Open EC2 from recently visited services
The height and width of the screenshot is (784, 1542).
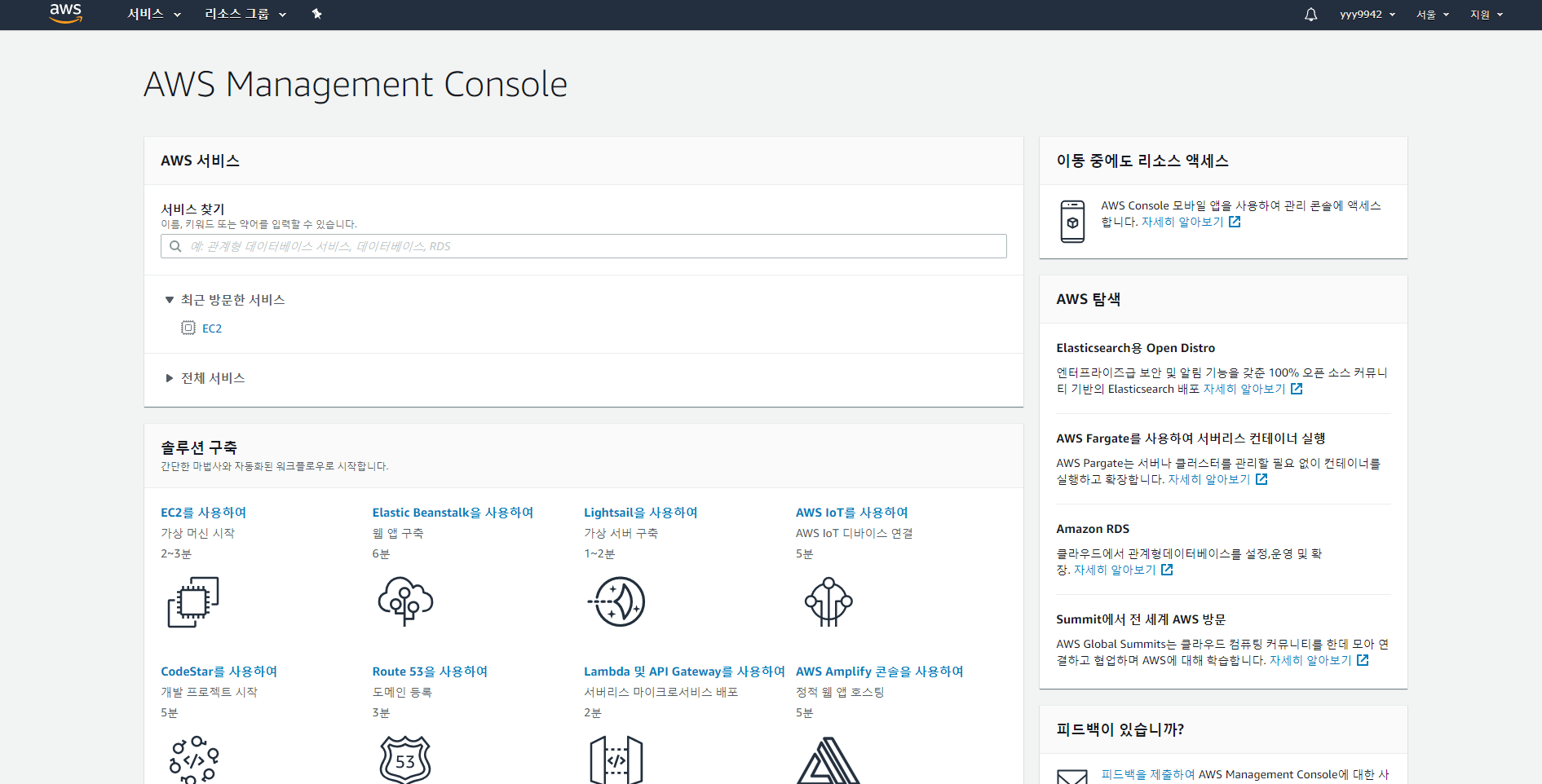click(212, 328)
